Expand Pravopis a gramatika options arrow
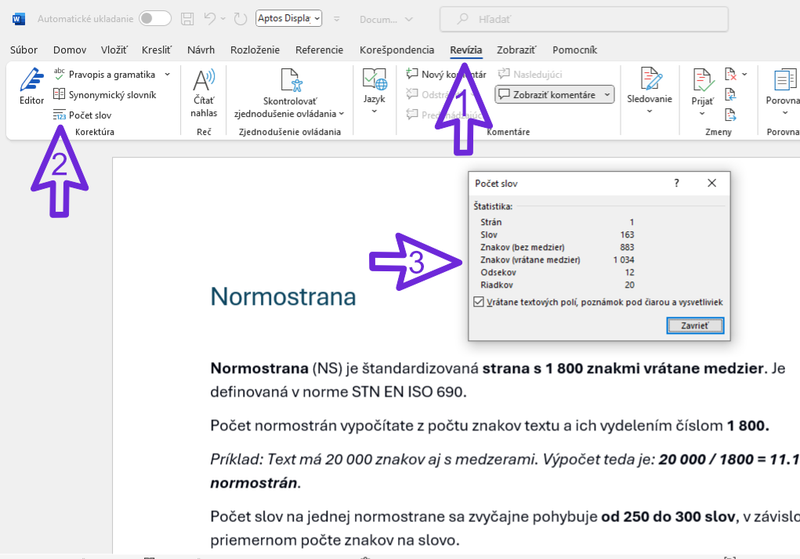This screenshot has width=800, height=559. click(x=167, y=74)
